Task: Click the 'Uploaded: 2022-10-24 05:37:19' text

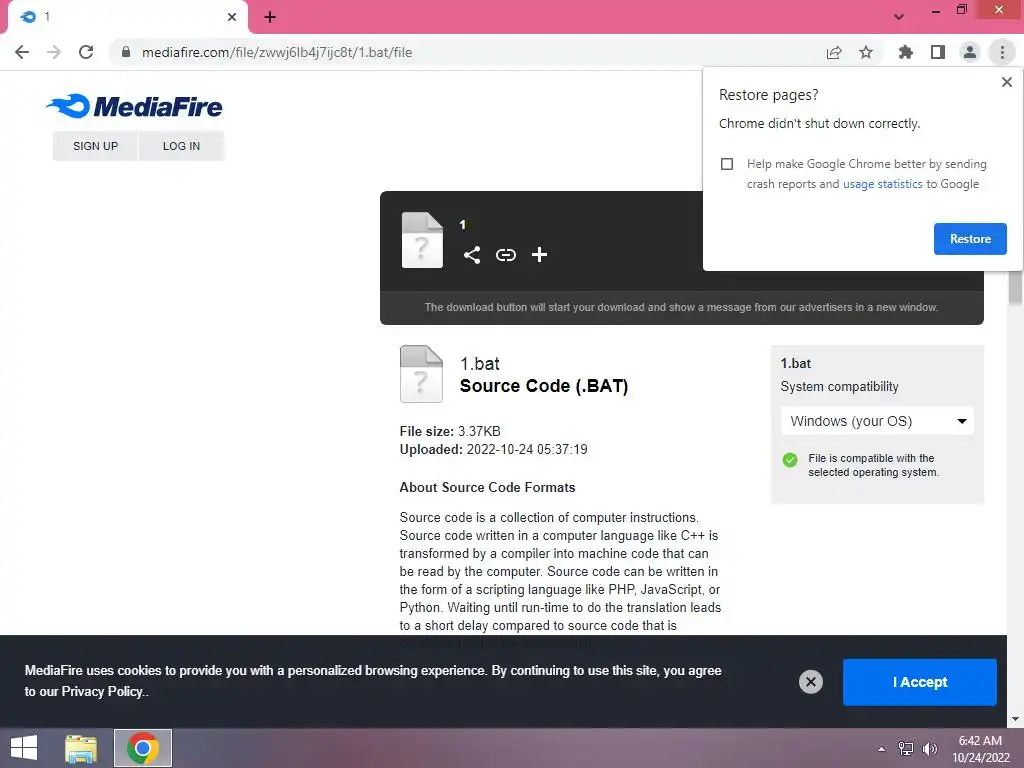Action: point(494,450)
